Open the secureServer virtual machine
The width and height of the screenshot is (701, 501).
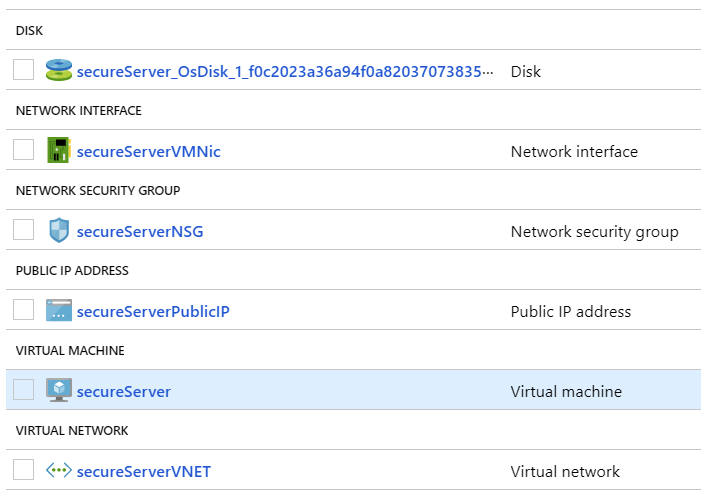(123, 392)
